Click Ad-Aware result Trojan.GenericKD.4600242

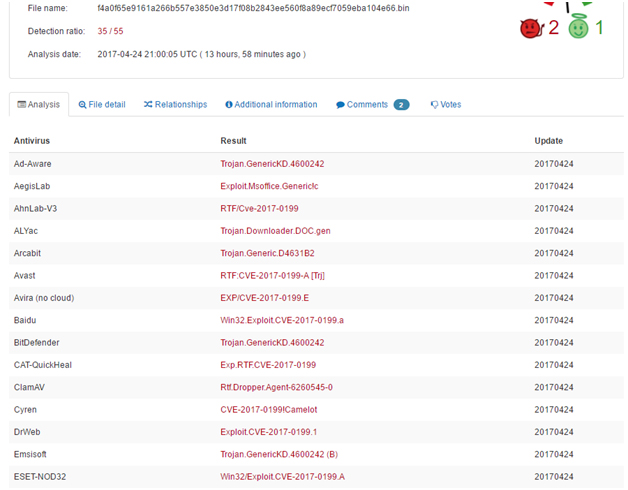(x=272, y=164)
